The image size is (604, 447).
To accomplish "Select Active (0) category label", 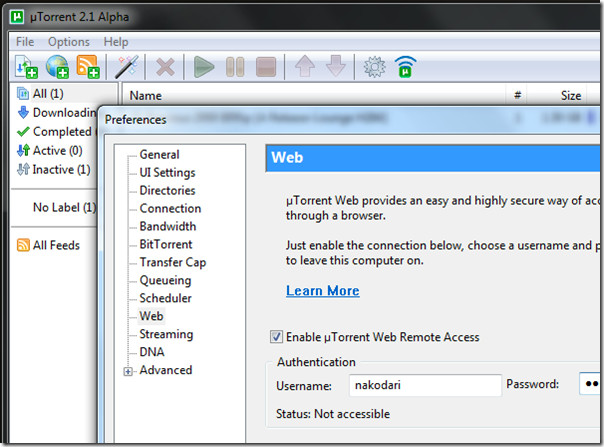I will [57, 150].
